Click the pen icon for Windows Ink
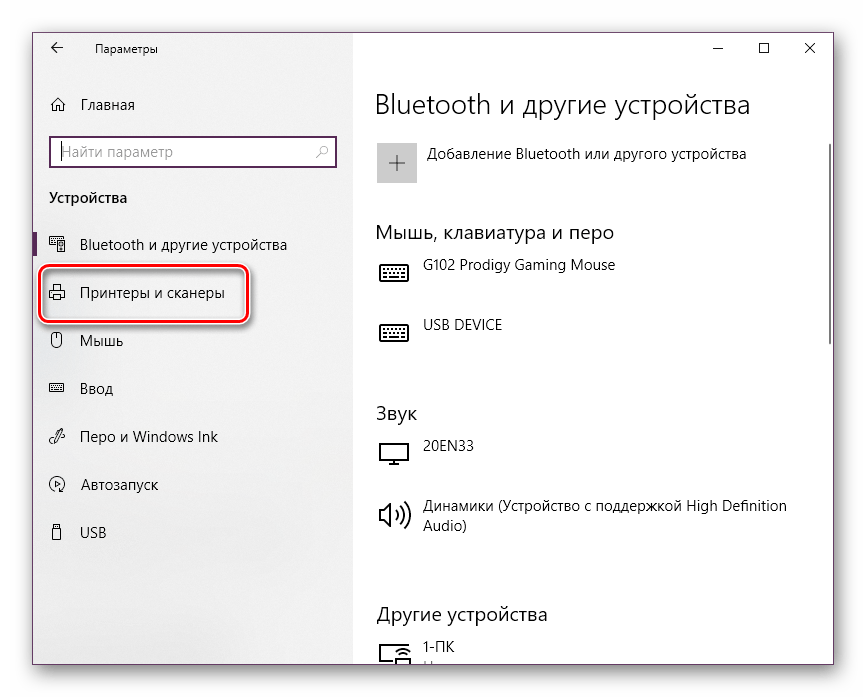The width and height of the screenshot is (866, 697). click(x=58, y=437)
